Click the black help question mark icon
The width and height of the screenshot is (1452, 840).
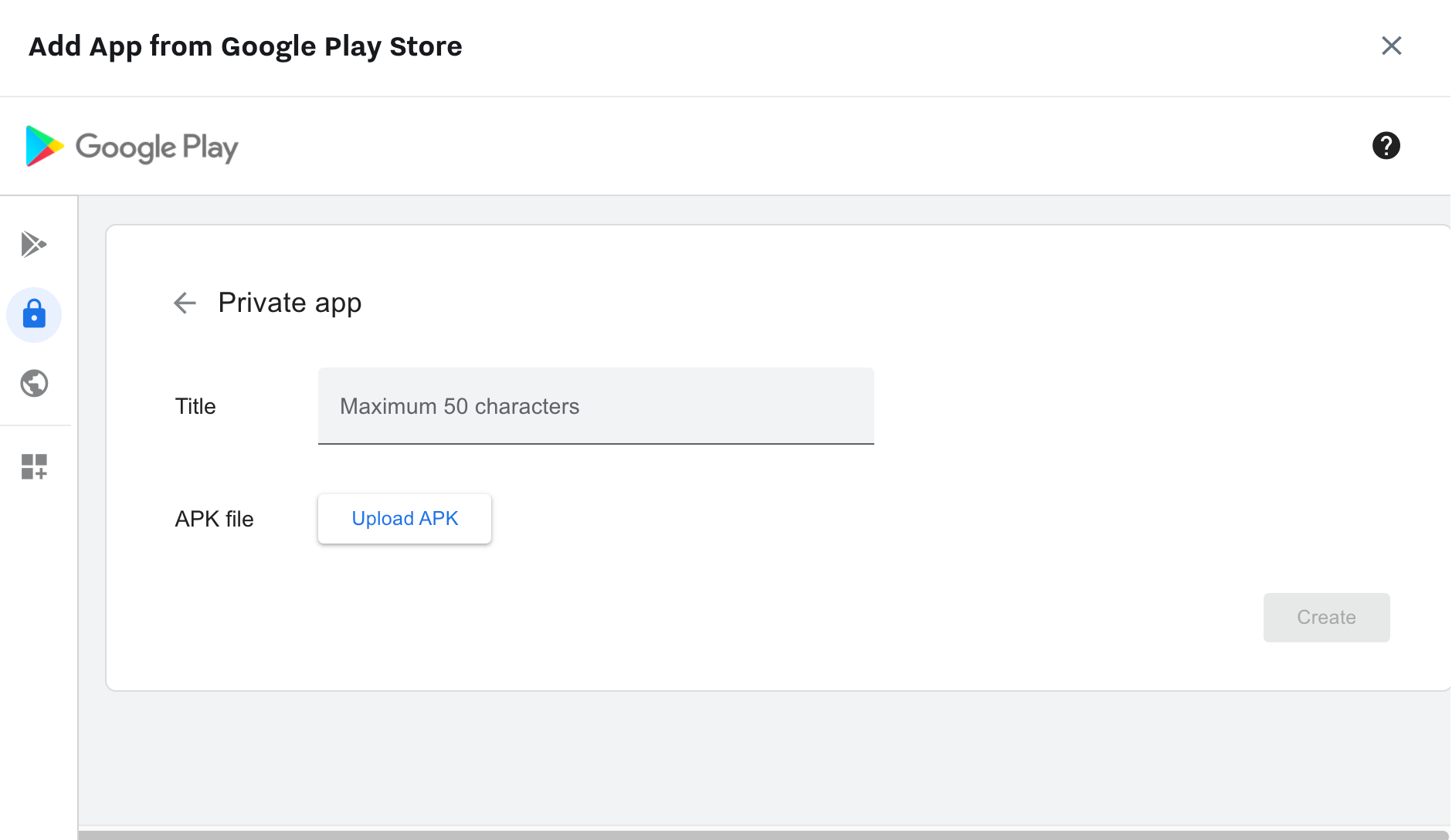(x=1386, y=145)
